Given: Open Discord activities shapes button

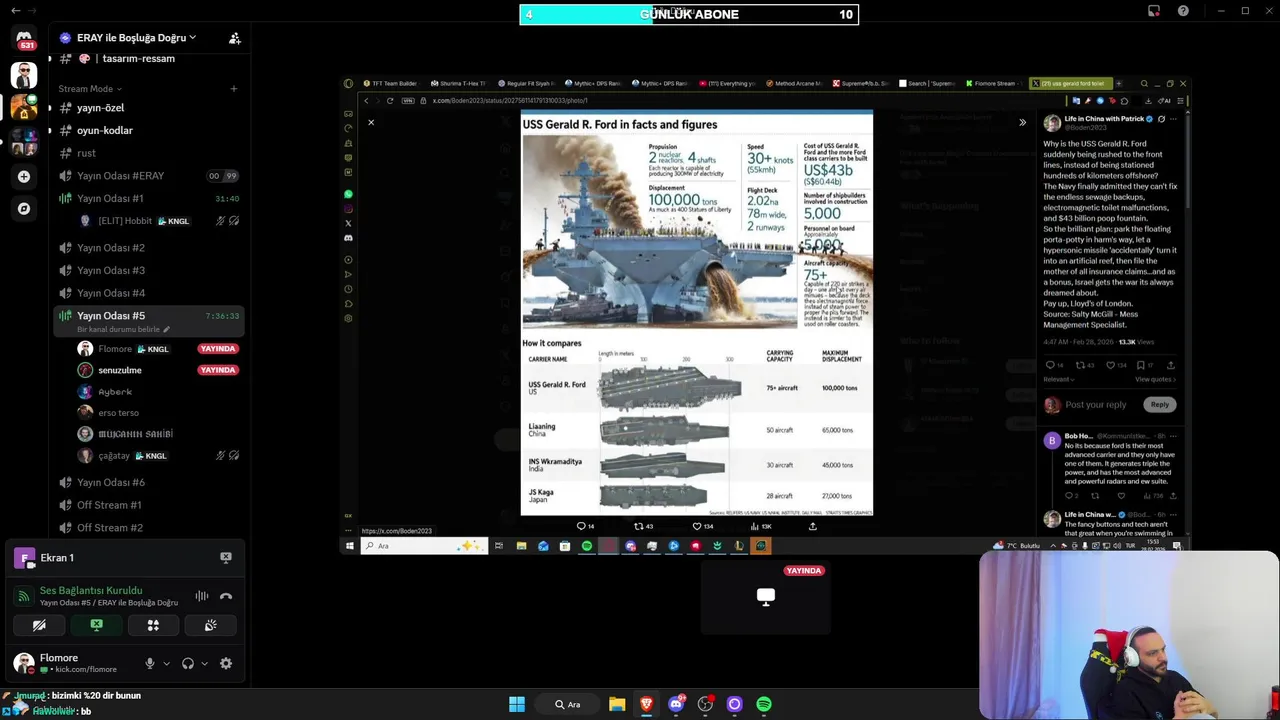Looking at the screenshot, I should 153,625.
